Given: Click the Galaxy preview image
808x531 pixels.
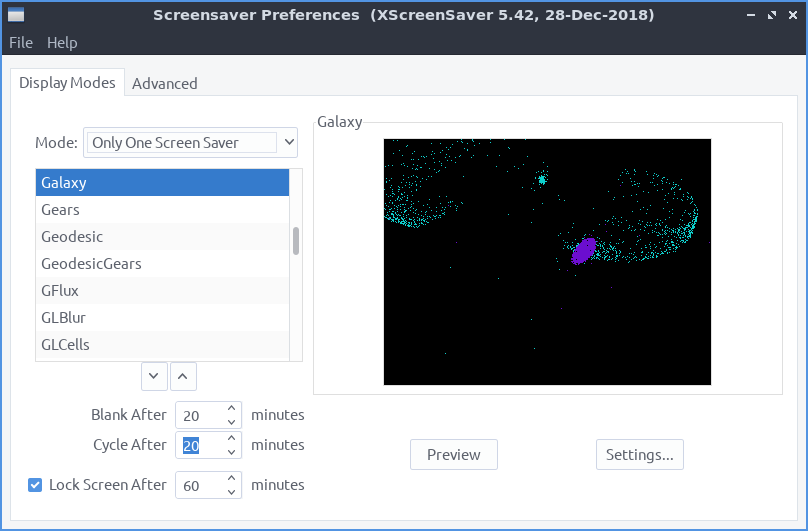Looking at the screenshot, I should [x=547, y=262].
